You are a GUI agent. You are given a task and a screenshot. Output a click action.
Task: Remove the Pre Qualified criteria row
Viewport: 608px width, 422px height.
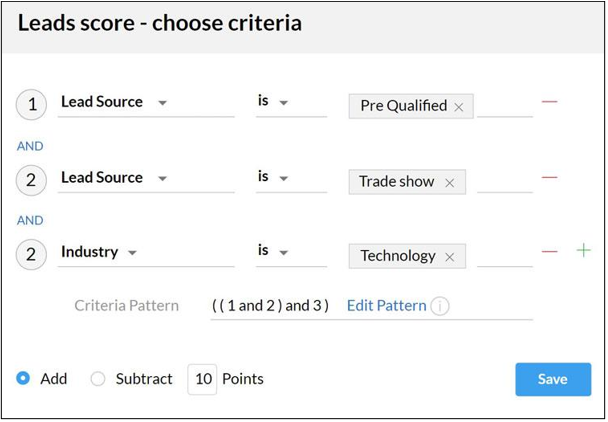click(x=549, y=102)
